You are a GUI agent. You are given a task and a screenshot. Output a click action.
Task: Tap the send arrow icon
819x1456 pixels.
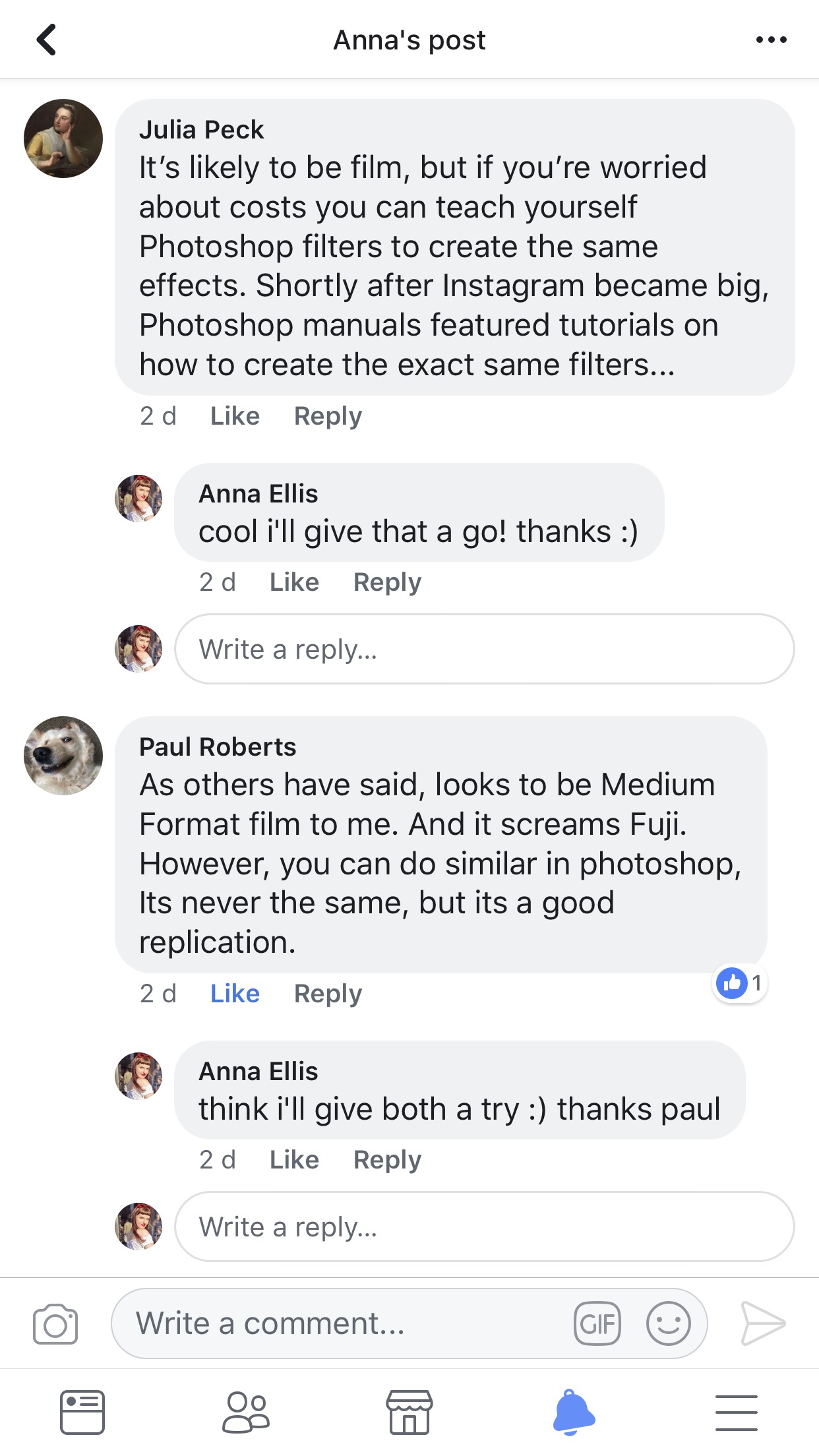[x=763, y=1323]
